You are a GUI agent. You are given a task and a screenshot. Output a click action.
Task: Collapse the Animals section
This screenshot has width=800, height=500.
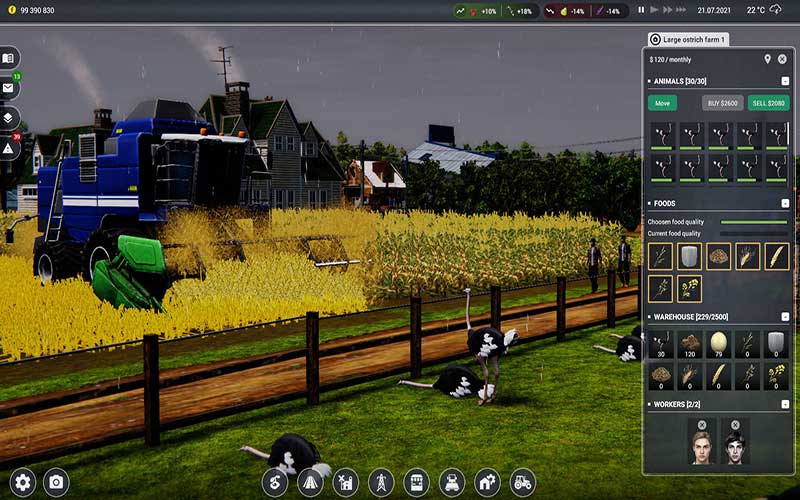785,81
